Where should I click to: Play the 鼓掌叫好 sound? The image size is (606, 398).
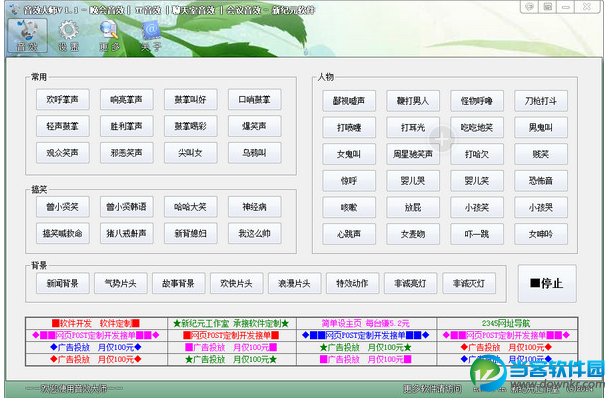tap(191, 100)
